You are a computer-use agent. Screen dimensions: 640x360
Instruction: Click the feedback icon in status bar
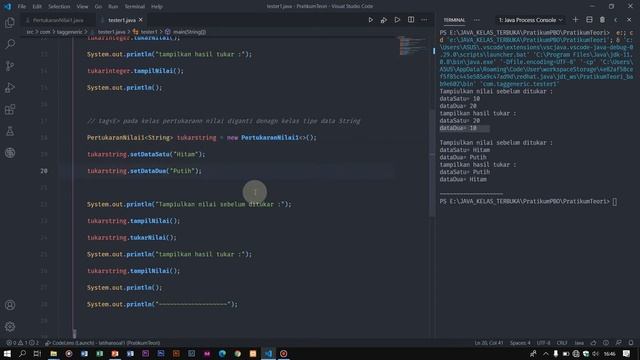[619, 343]
